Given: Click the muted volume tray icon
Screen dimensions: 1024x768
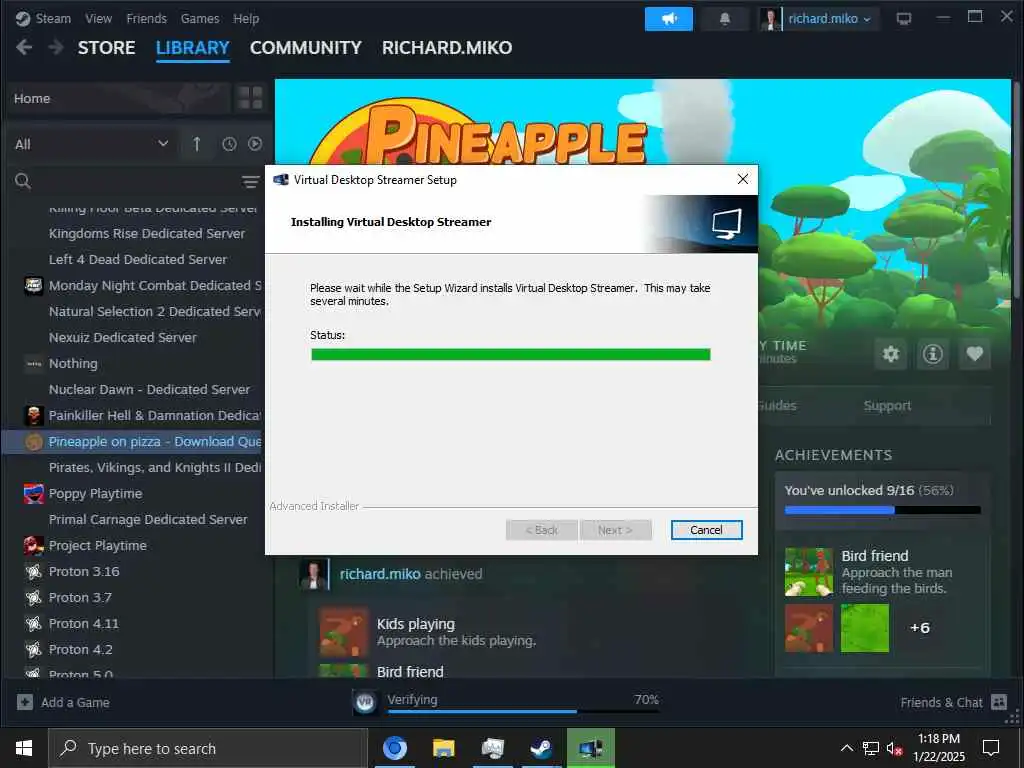Looking at the screenshot, I should pyautogui.click(x=894, y=748).
